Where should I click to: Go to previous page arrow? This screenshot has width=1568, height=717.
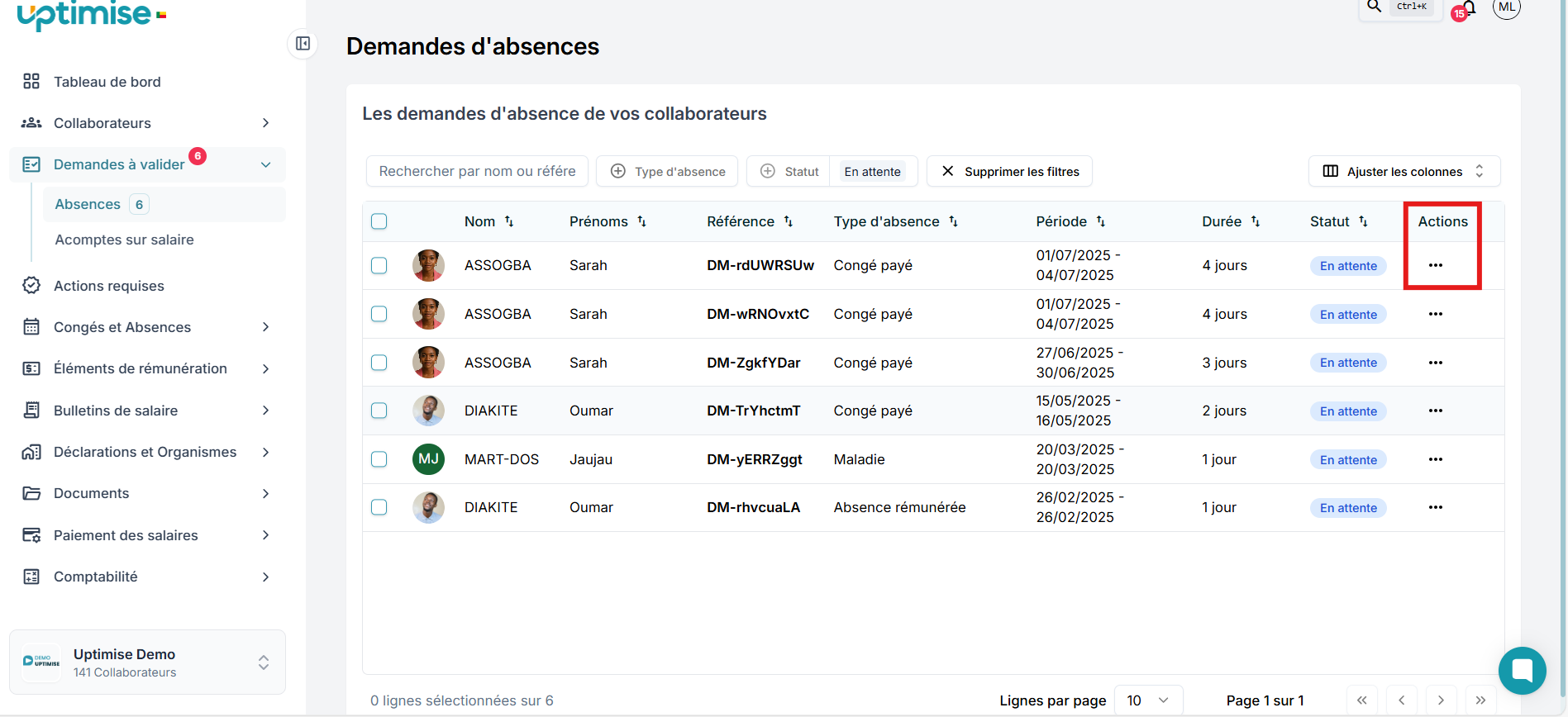click(x=1402, y=700)
